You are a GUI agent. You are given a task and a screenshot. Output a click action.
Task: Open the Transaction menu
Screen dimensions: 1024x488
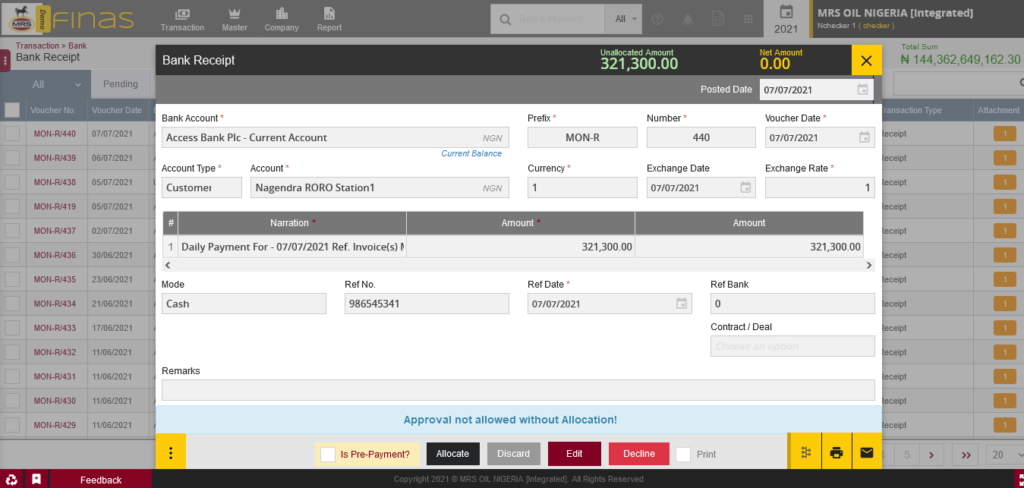click(182, 20)
